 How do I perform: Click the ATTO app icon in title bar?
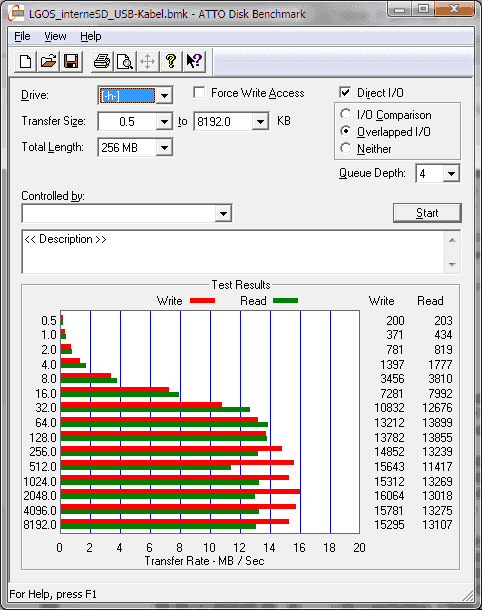[17, 14]
